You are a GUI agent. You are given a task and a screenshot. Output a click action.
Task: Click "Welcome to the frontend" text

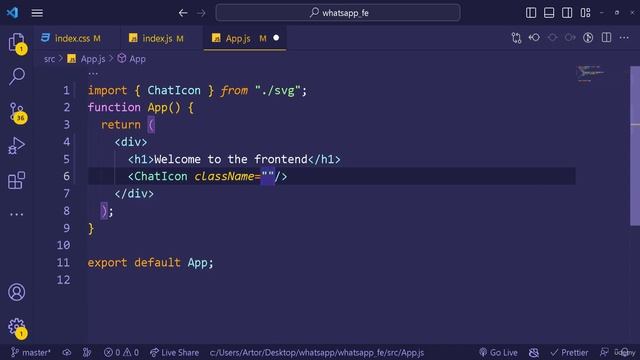231,159
